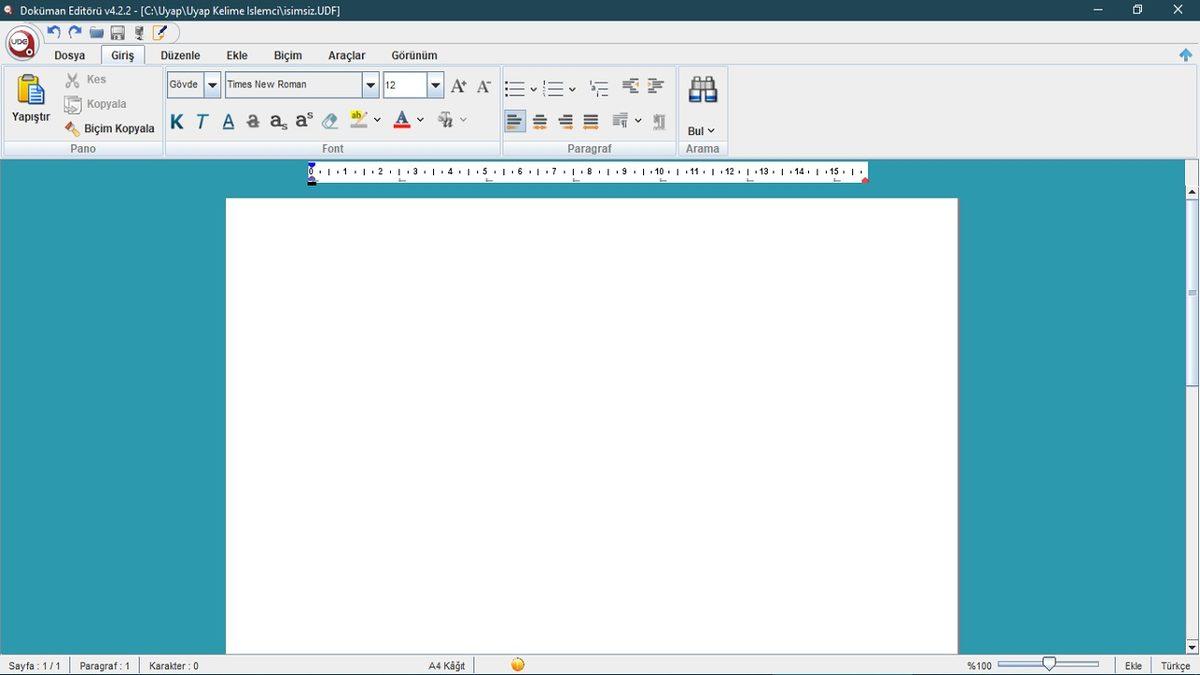Expand the font size 12 dropdown
Screen dimensions: 1200x675
[x=435, y=85]
